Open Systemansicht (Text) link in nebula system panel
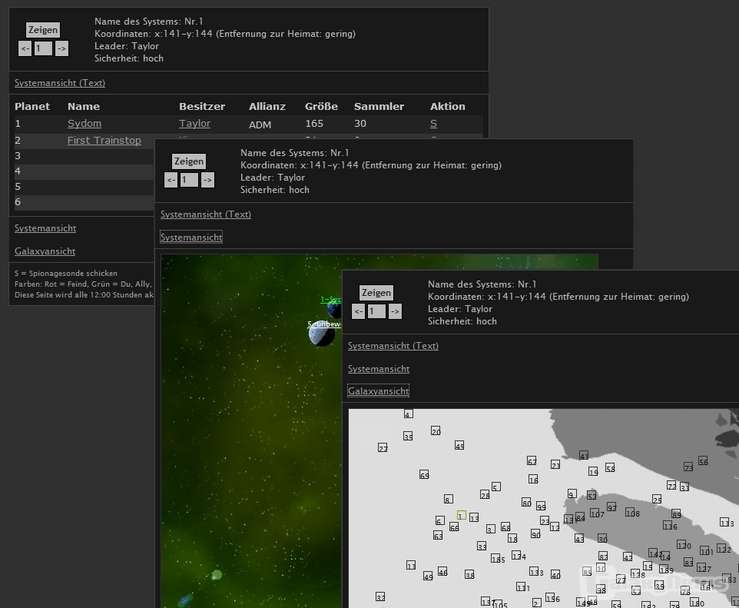739x608 pixels. pyautogui.click(x=205, y=214)
